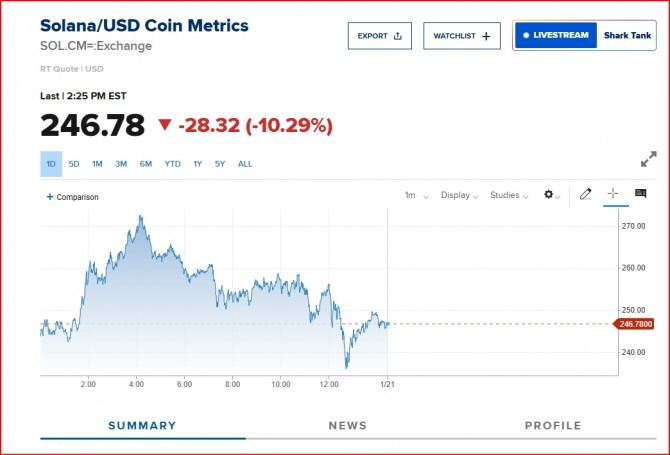670x455 pixels.
Task: Click the chart annotation comment icon
Action: (641, 194)
